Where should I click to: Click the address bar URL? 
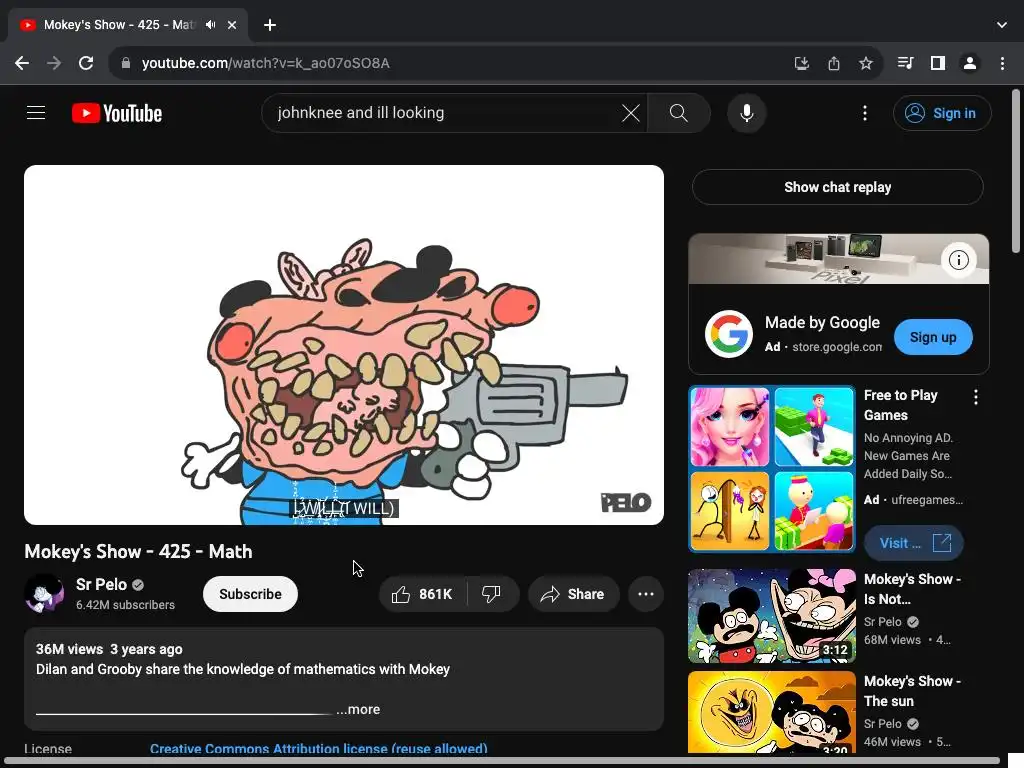(266, 63)
